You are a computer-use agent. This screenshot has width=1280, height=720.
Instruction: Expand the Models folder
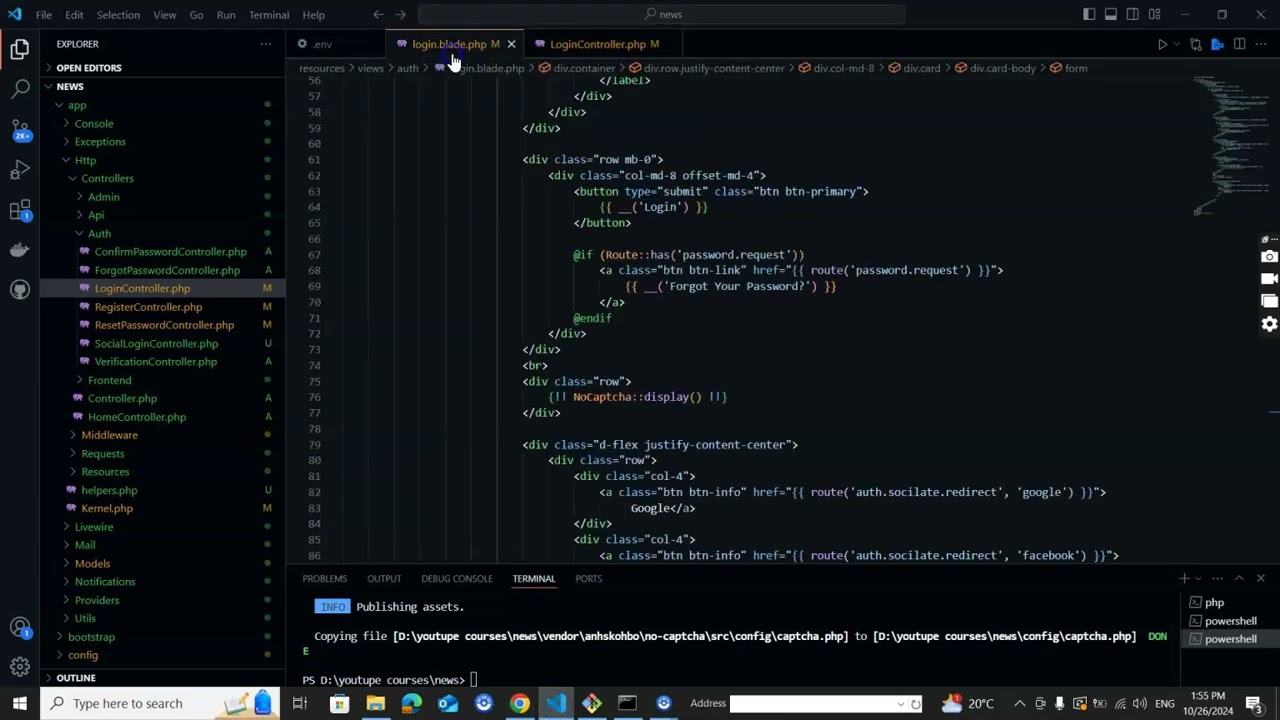92,563
